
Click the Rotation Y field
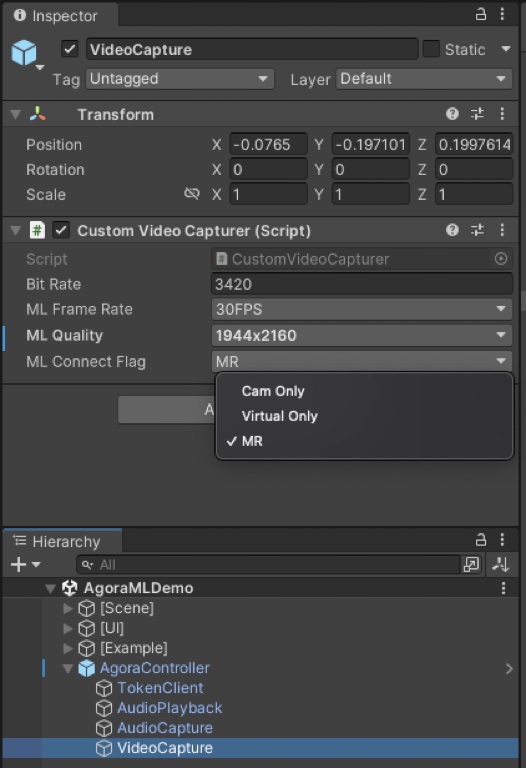[371, 169]
